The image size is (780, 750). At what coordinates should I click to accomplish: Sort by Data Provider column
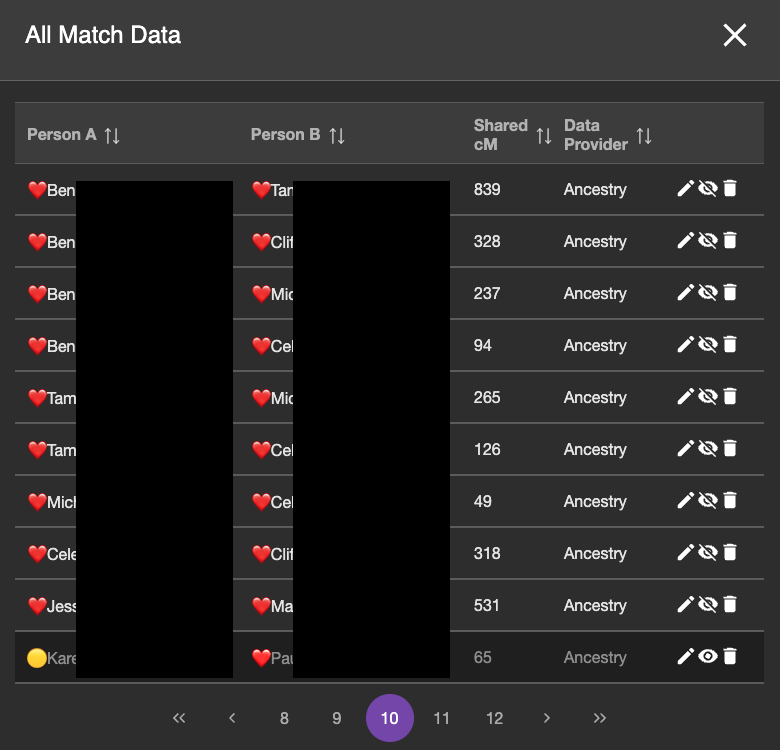click(644, 135)
